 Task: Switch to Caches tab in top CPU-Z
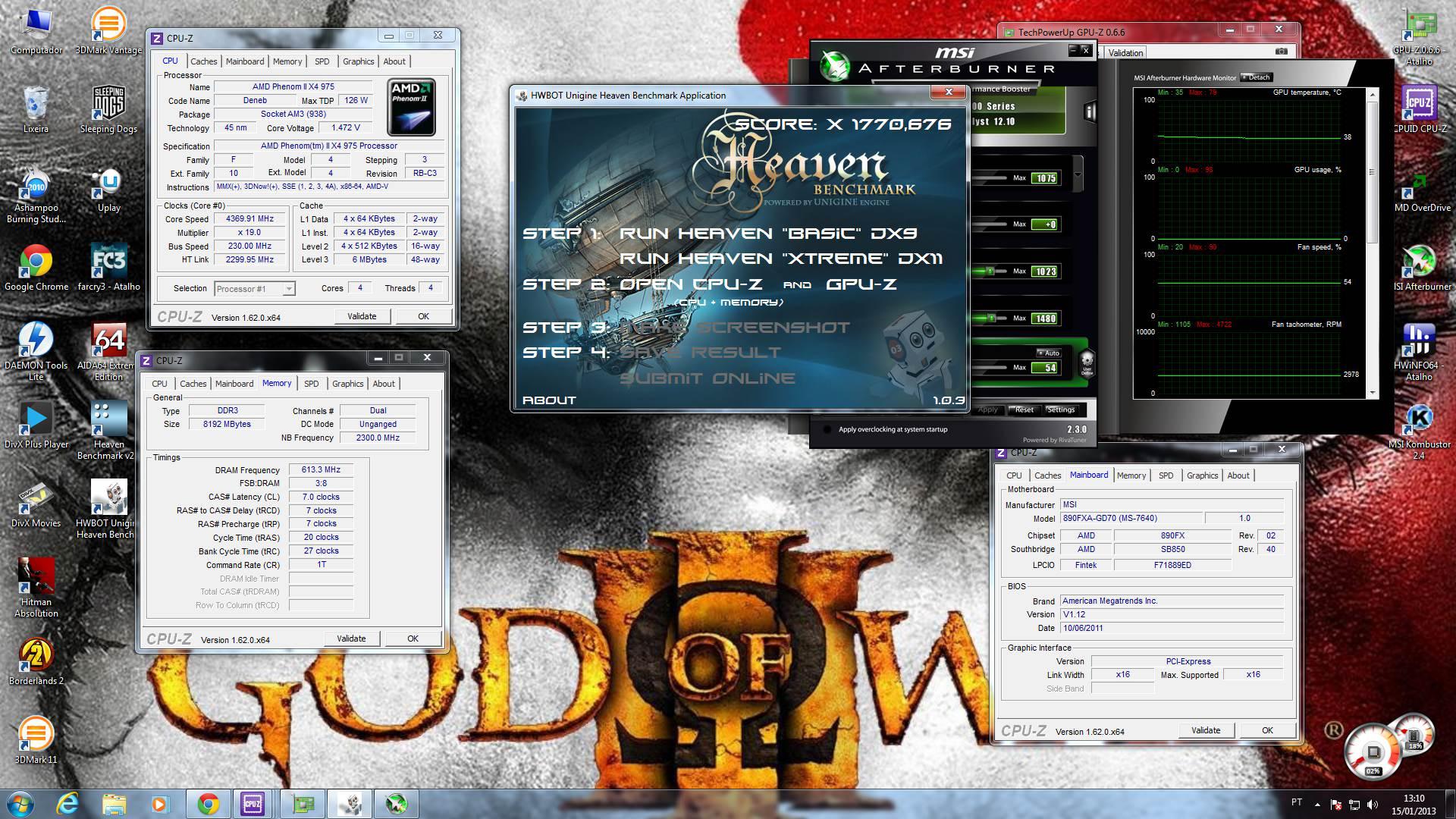point(203,61)
